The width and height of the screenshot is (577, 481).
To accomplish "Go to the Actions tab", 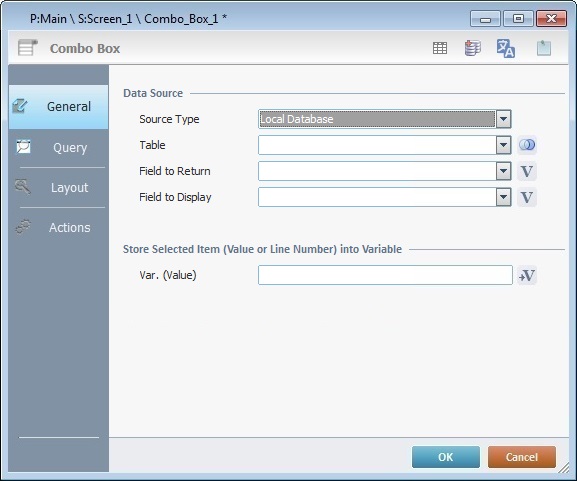I will (59, 227).
